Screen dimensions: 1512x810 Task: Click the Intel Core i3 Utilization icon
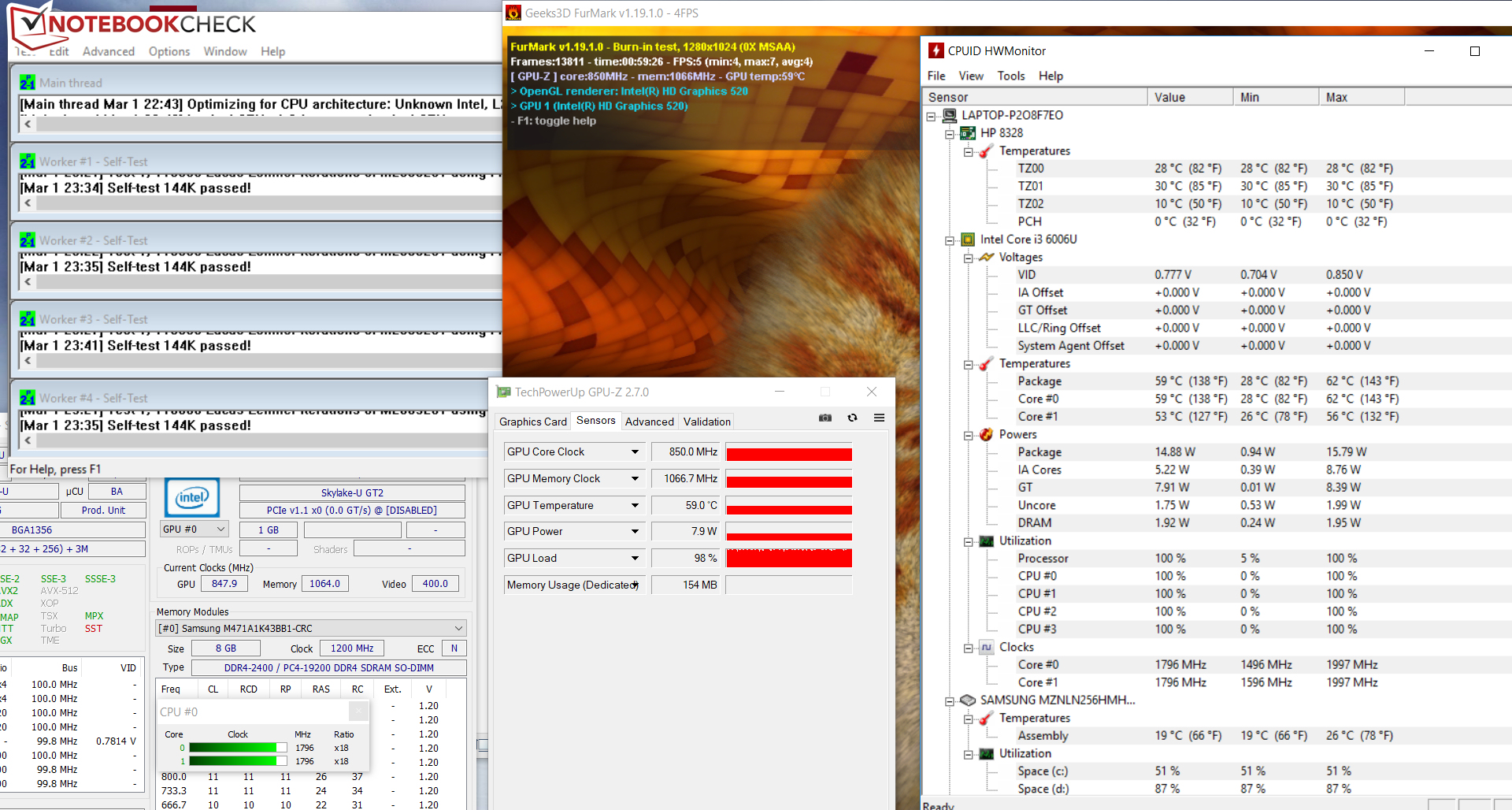[x=986, y=541]
